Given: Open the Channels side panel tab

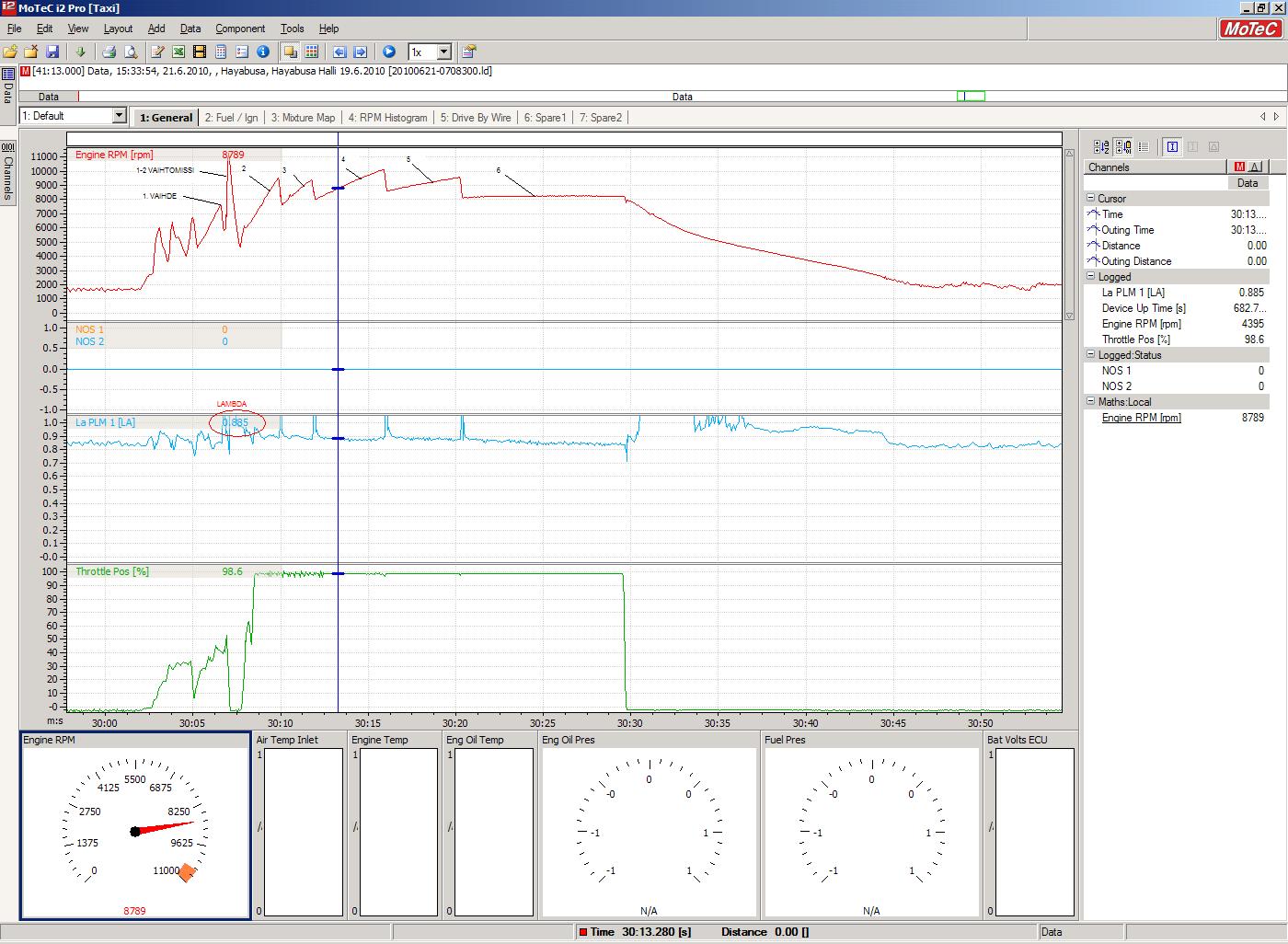Looking at the screenshot, I should coord(7,172).
